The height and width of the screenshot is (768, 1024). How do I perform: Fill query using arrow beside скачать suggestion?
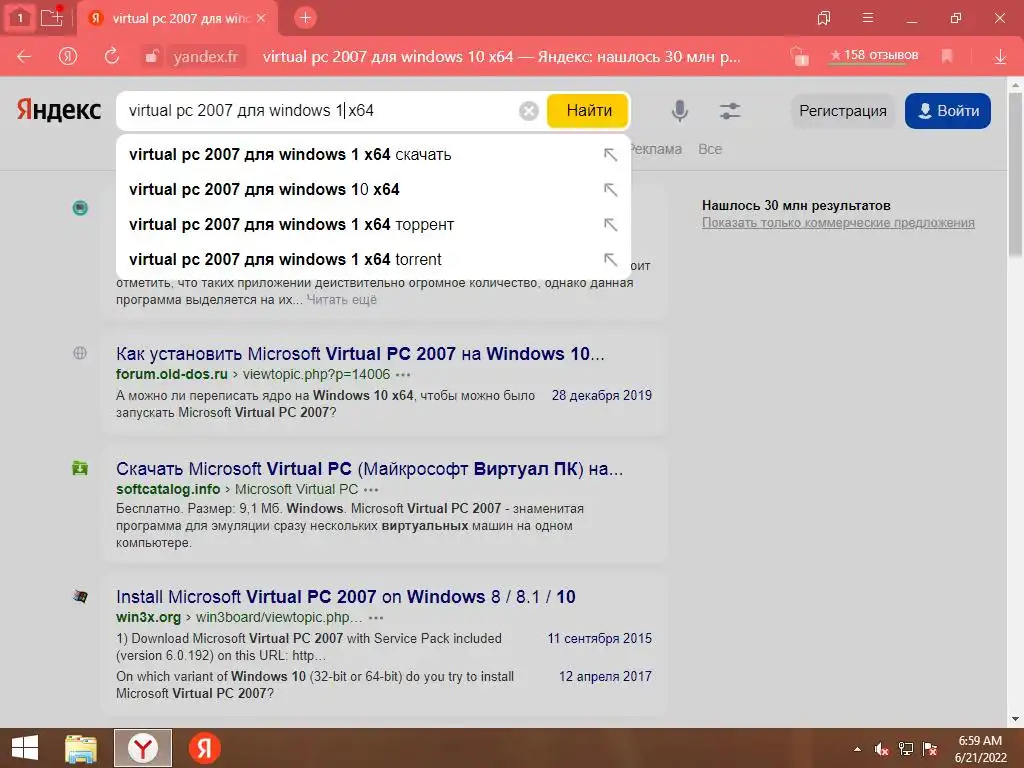(610, 155)
